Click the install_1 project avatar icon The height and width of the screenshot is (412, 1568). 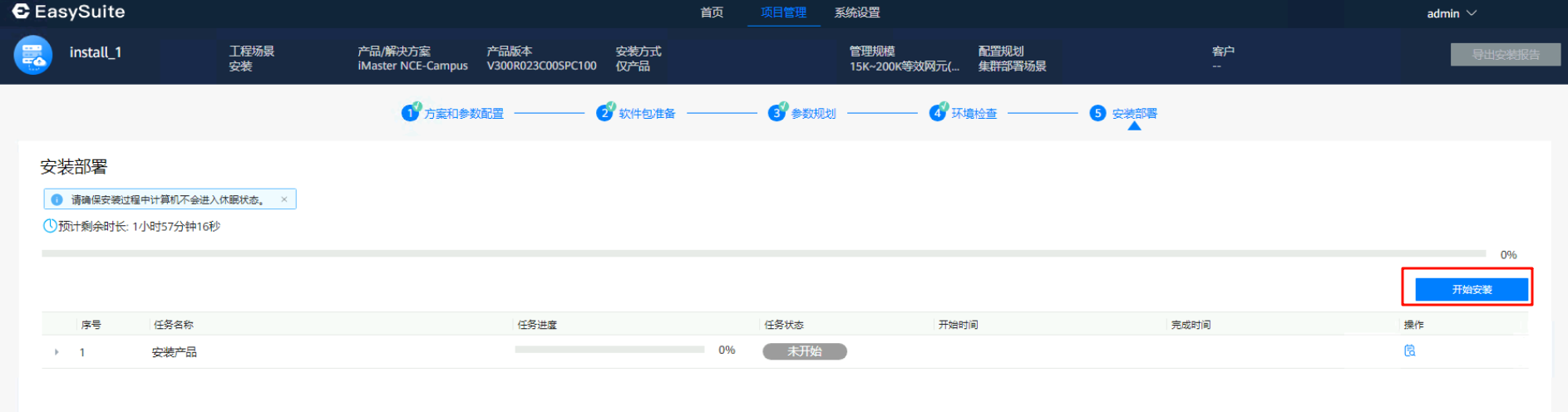(x=33, y=55)
